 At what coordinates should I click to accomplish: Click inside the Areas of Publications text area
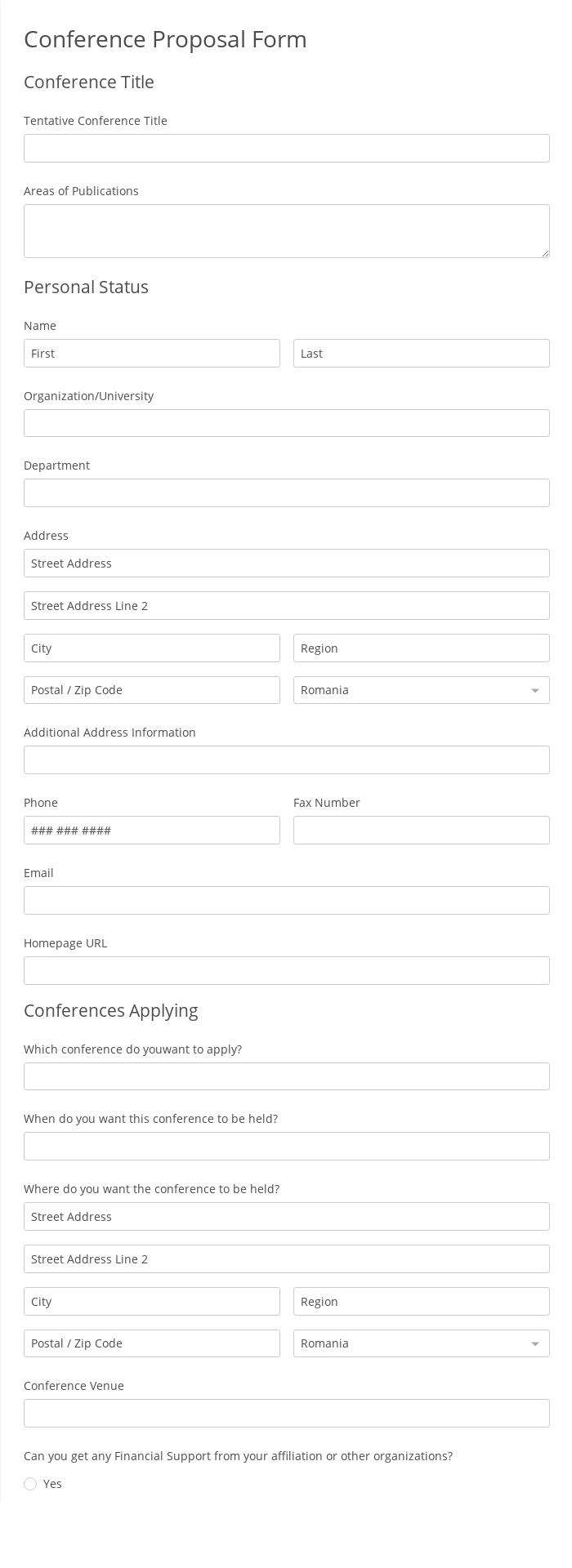[286, 230]
